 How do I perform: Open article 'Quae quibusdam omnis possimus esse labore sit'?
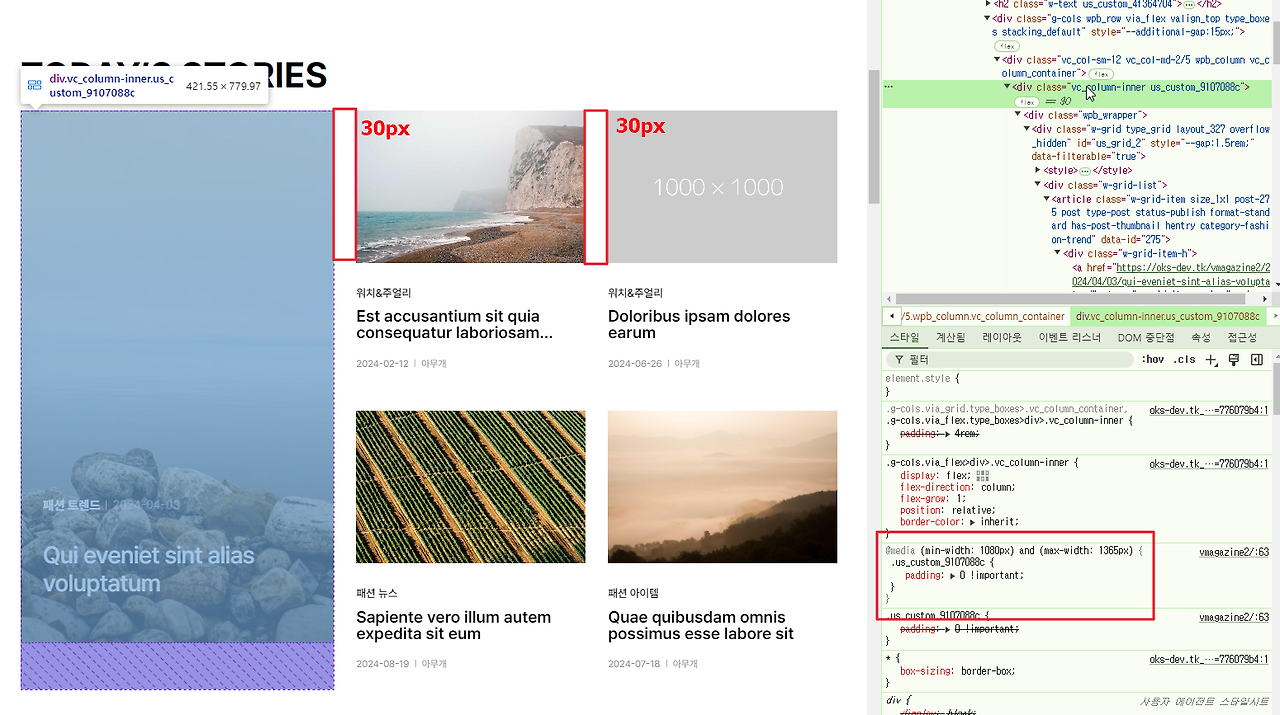[701, 626]
